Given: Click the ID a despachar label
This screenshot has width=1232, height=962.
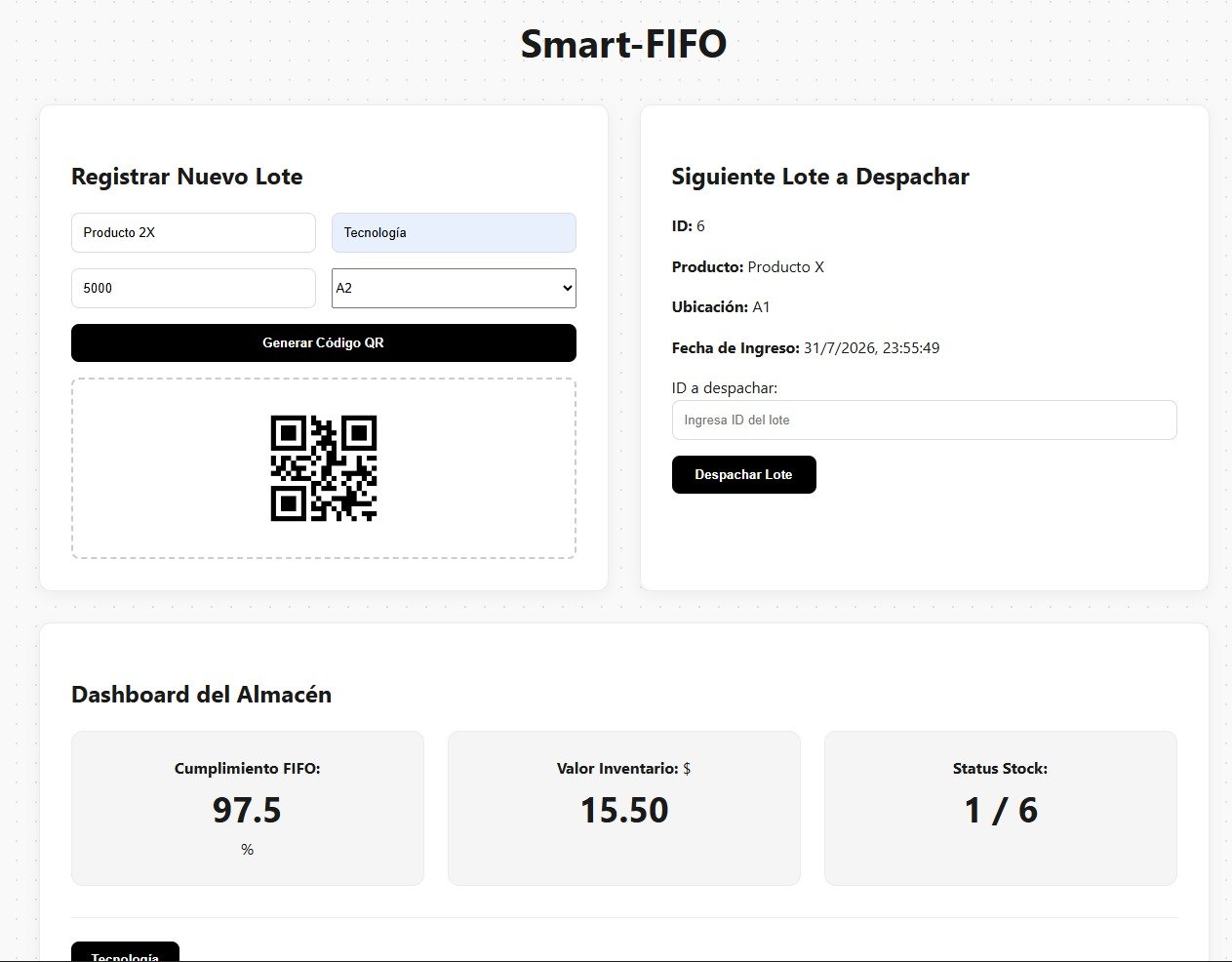Looking at the screenshot, I should point(725,387).
